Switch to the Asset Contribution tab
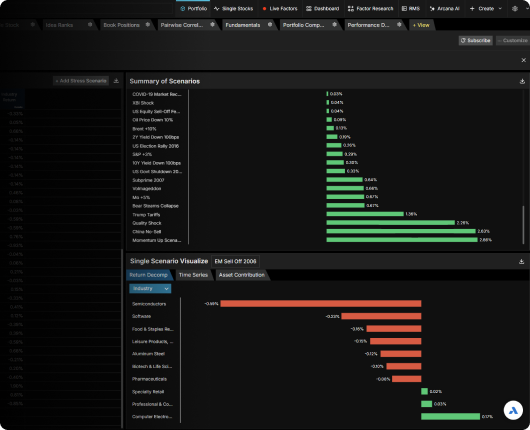Screen dimensions: 530x430 click(242, 275)
